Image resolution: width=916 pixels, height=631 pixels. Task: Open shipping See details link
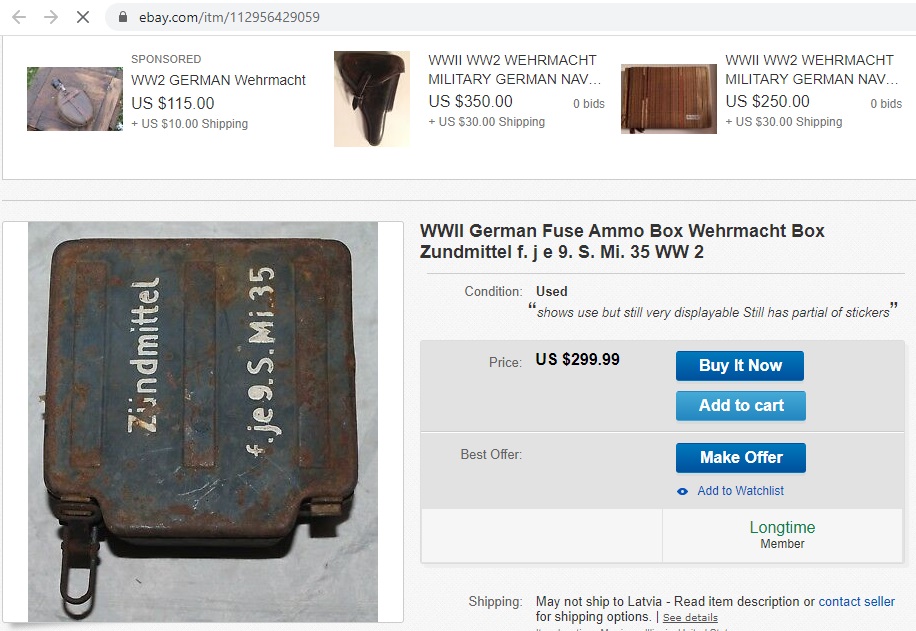click(x=690, y=618)
